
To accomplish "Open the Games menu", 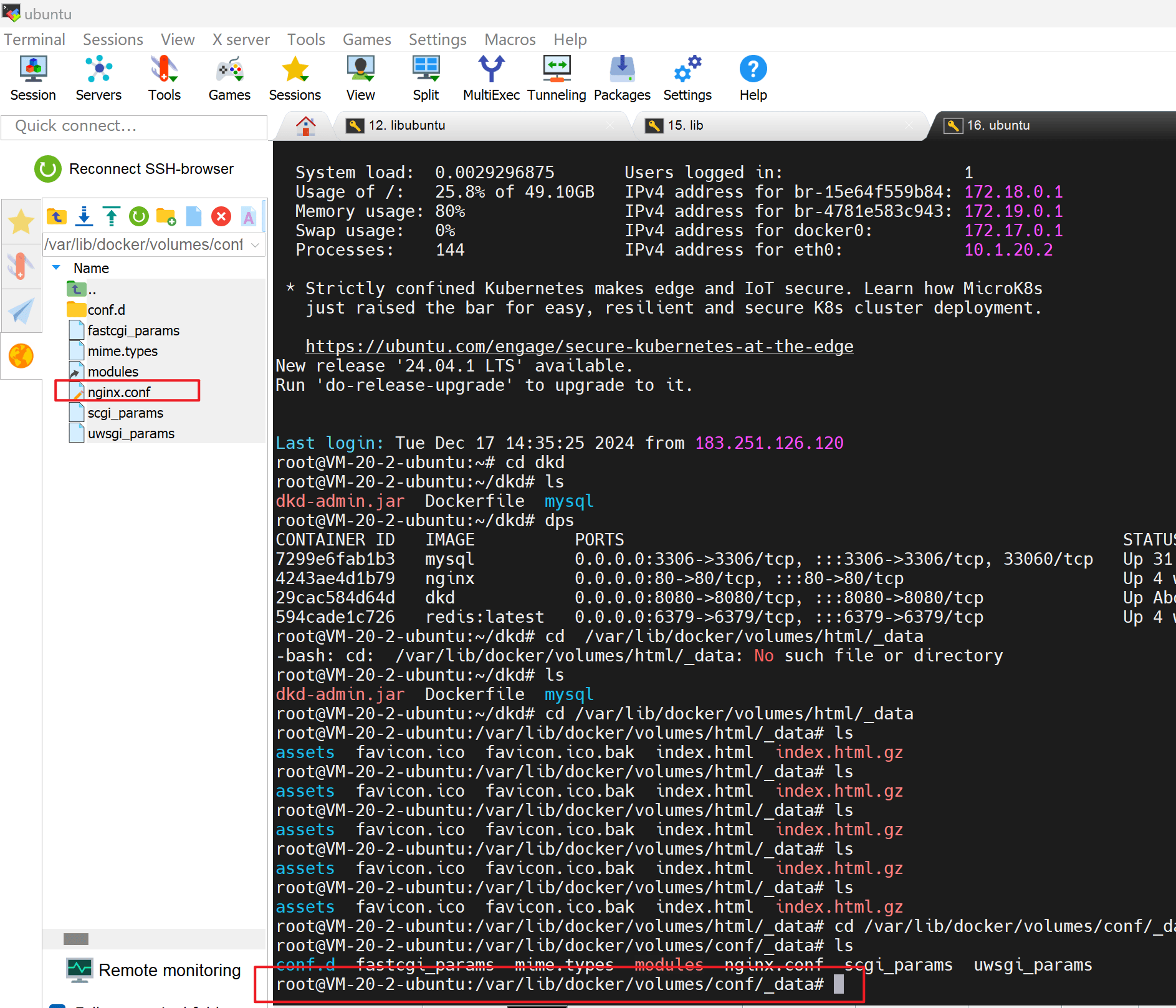I will point(366,39).
